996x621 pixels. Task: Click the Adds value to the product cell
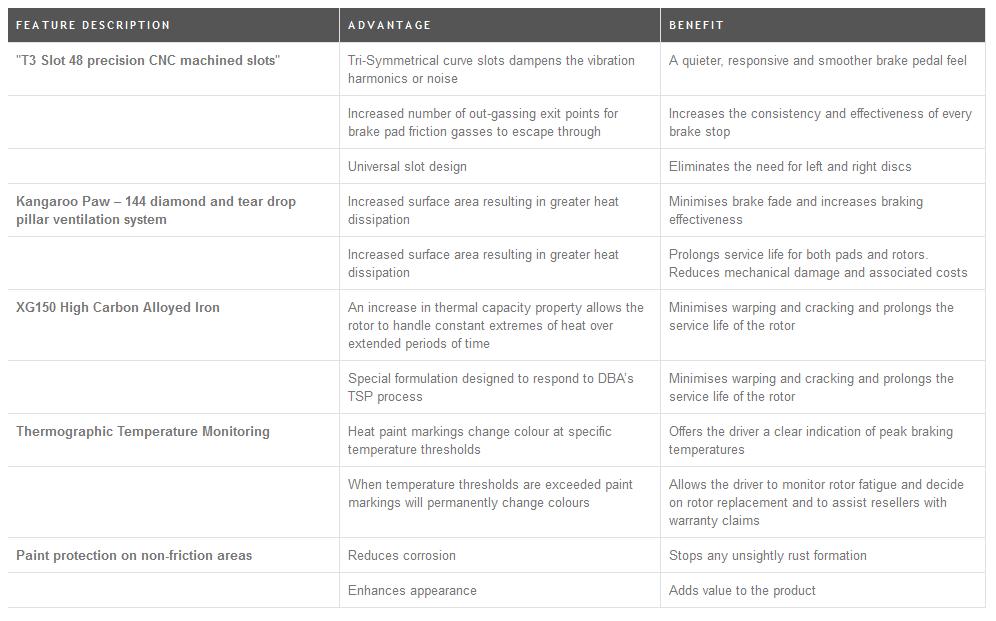pos(742,591)
